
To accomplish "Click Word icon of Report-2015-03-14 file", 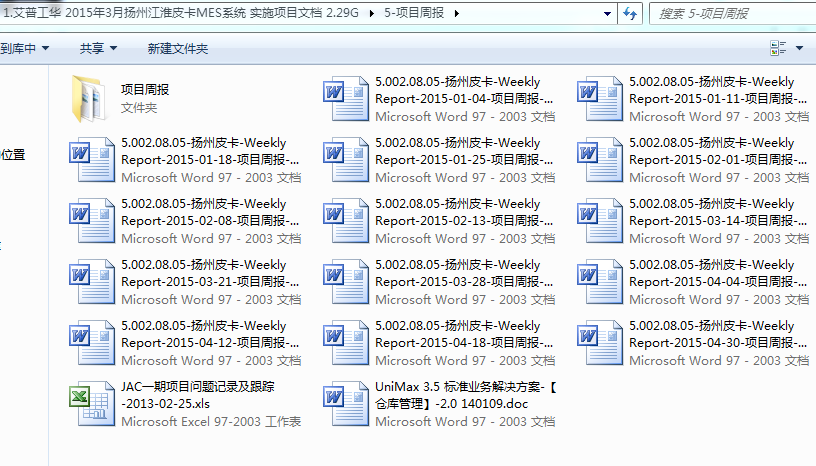I will [x=600, y=220].
